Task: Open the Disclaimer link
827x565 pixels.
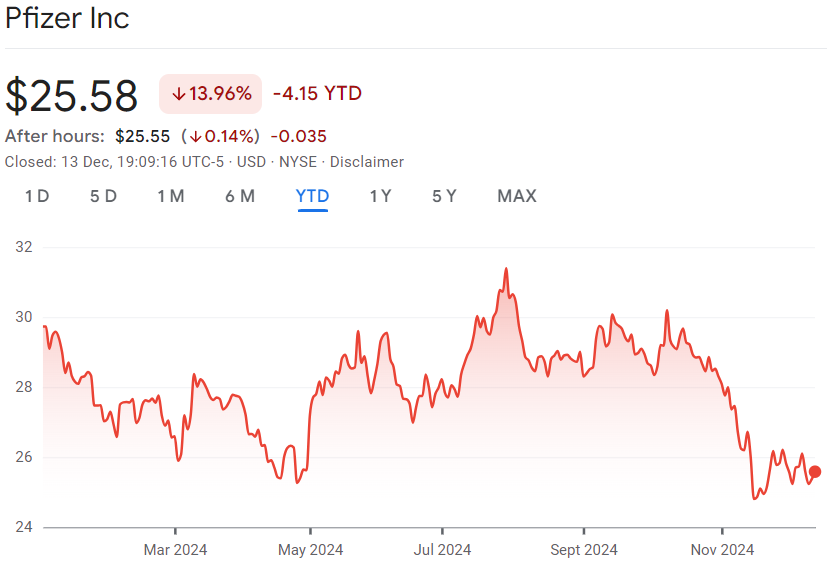Action: click(x=367, y=162)
